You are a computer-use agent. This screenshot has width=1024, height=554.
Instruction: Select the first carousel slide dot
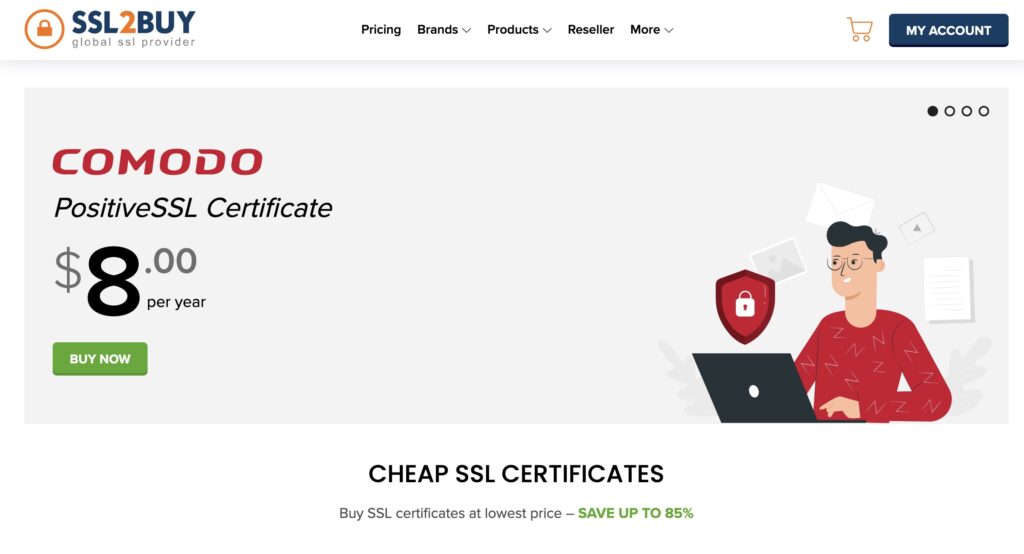click(933, 111)
